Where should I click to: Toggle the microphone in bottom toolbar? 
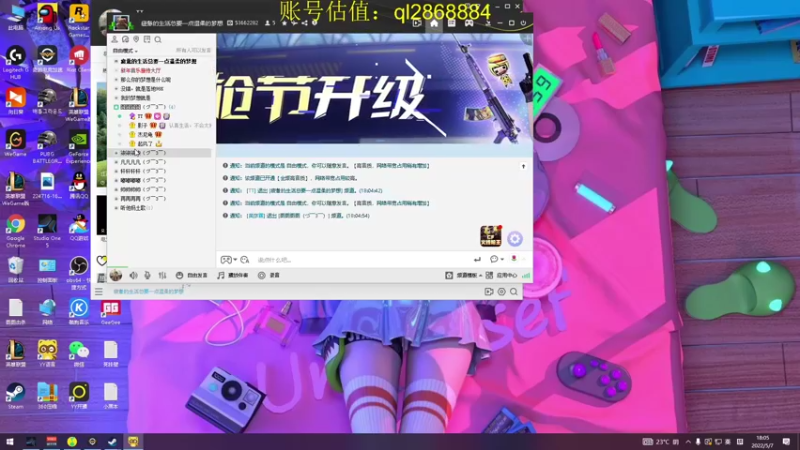point(147,276)
